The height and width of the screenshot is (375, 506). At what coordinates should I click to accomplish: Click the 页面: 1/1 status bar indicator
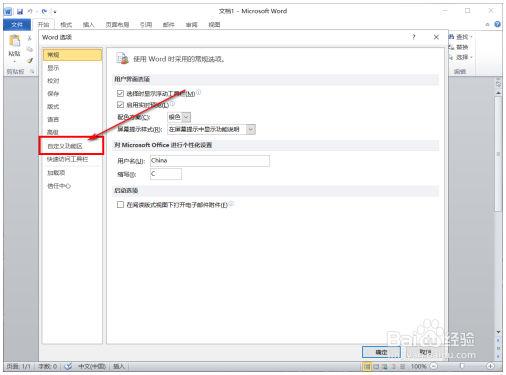(x=19, y=367)
